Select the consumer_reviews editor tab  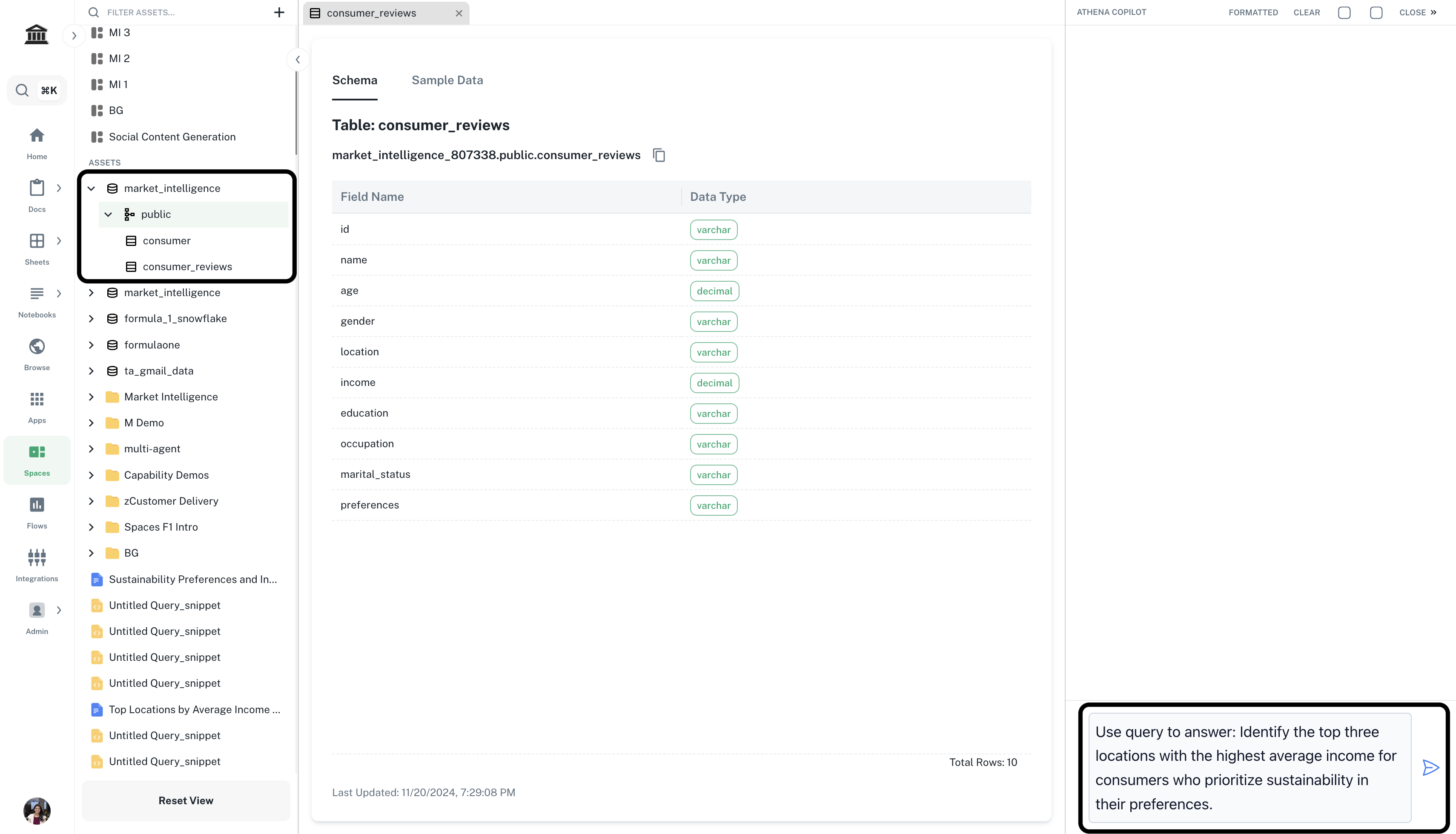point(371,13)
